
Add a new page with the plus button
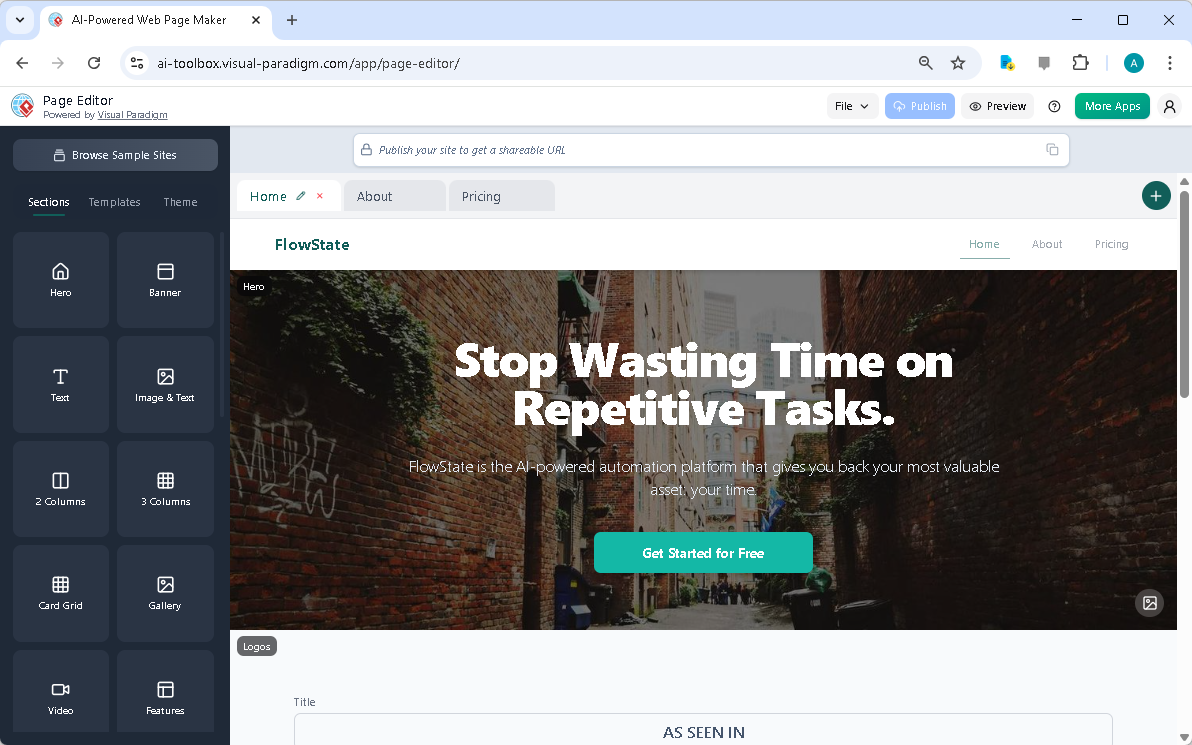(x=1156, y=196)
